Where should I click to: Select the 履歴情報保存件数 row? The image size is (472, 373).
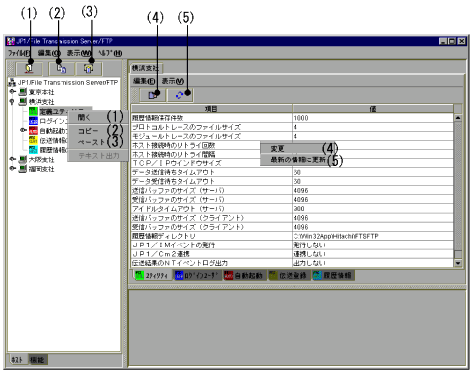(292, 118)
